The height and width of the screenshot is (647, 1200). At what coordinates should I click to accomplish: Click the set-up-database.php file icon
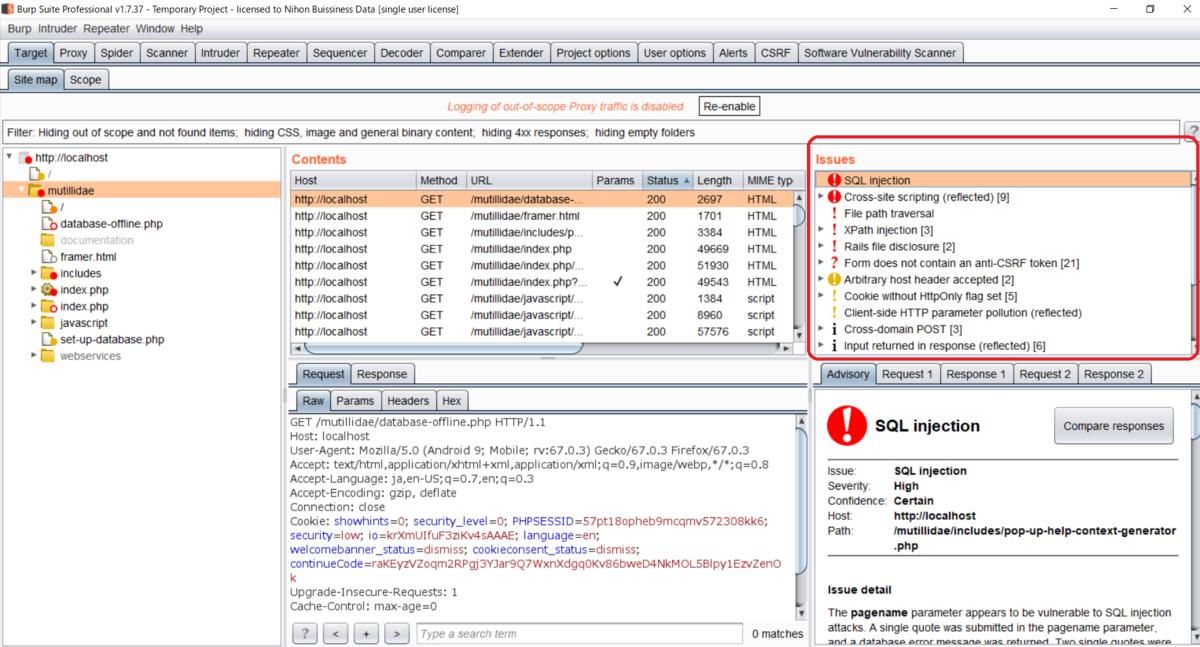[48, 339]
